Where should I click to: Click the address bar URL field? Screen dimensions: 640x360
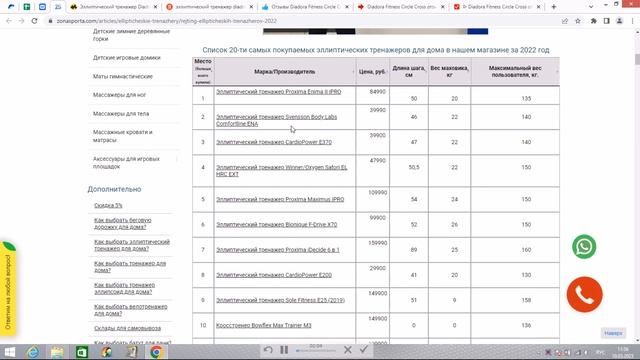[x=302, y=21]
